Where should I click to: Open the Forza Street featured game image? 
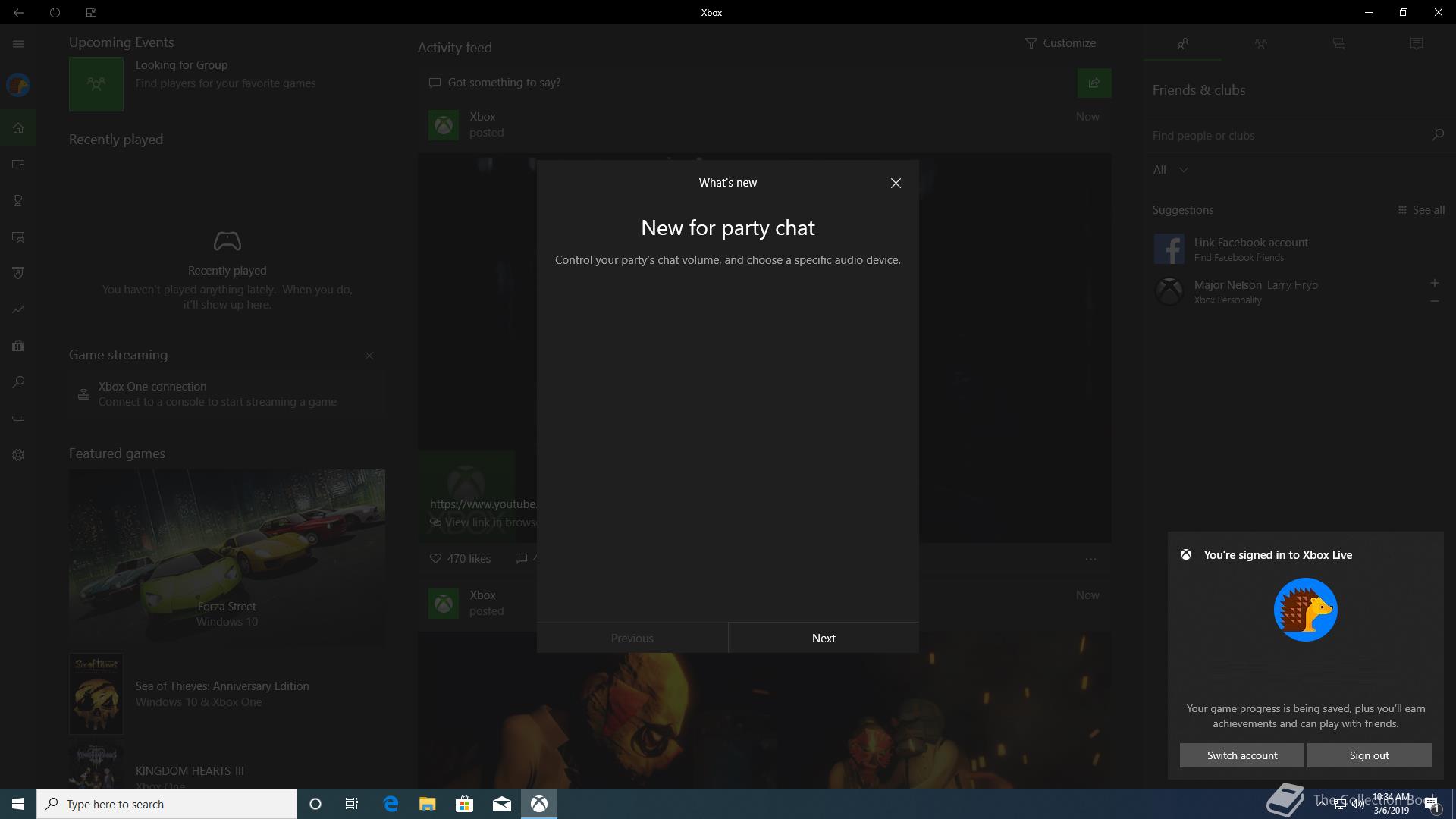click(x=227, y=559)
